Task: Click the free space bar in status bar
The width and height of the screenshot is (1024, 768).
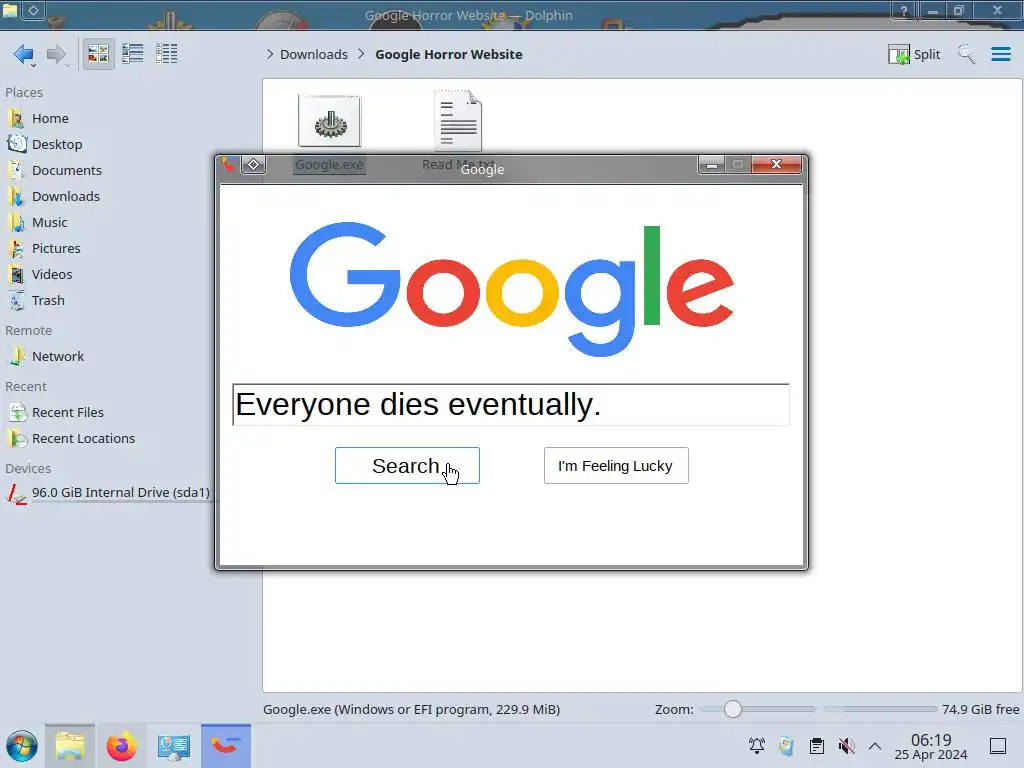Action: coord(880,709)
